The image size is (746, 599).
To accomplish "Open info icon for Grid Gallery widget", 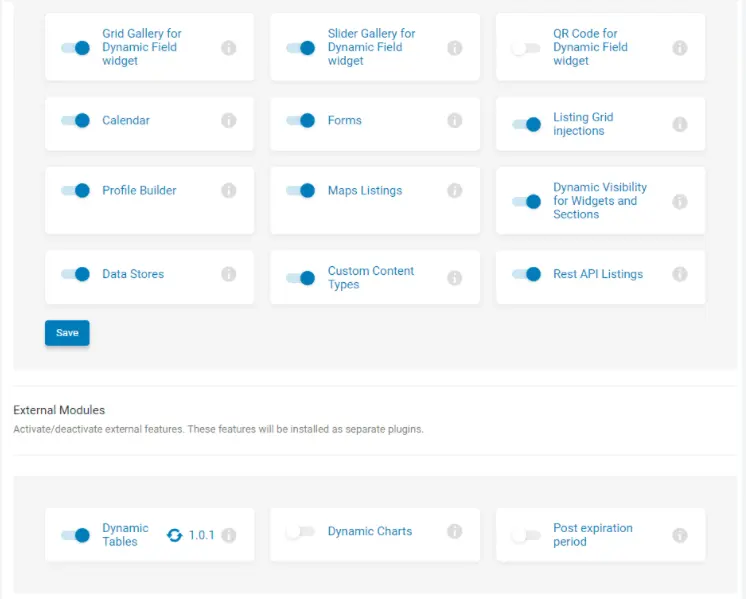I will point(229,48).
